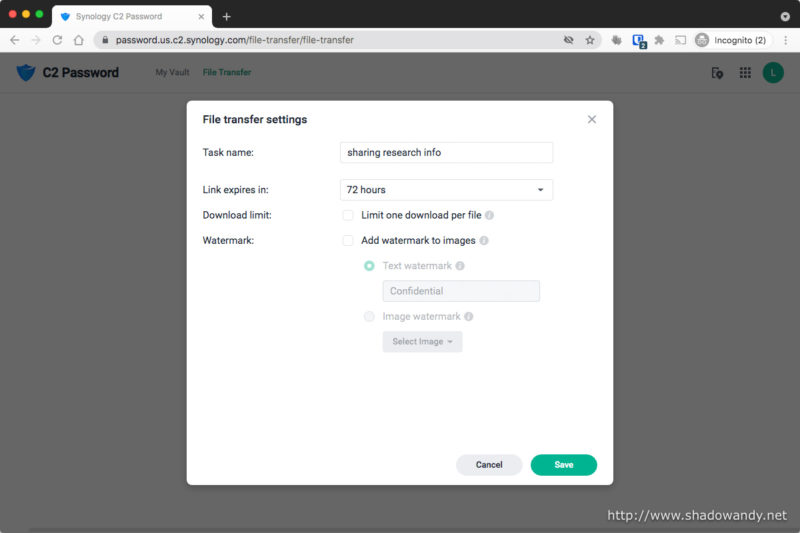This screenshot has height=533, width=800.
Task: Click the Confidential watermark text field
Action: (461, 291)
